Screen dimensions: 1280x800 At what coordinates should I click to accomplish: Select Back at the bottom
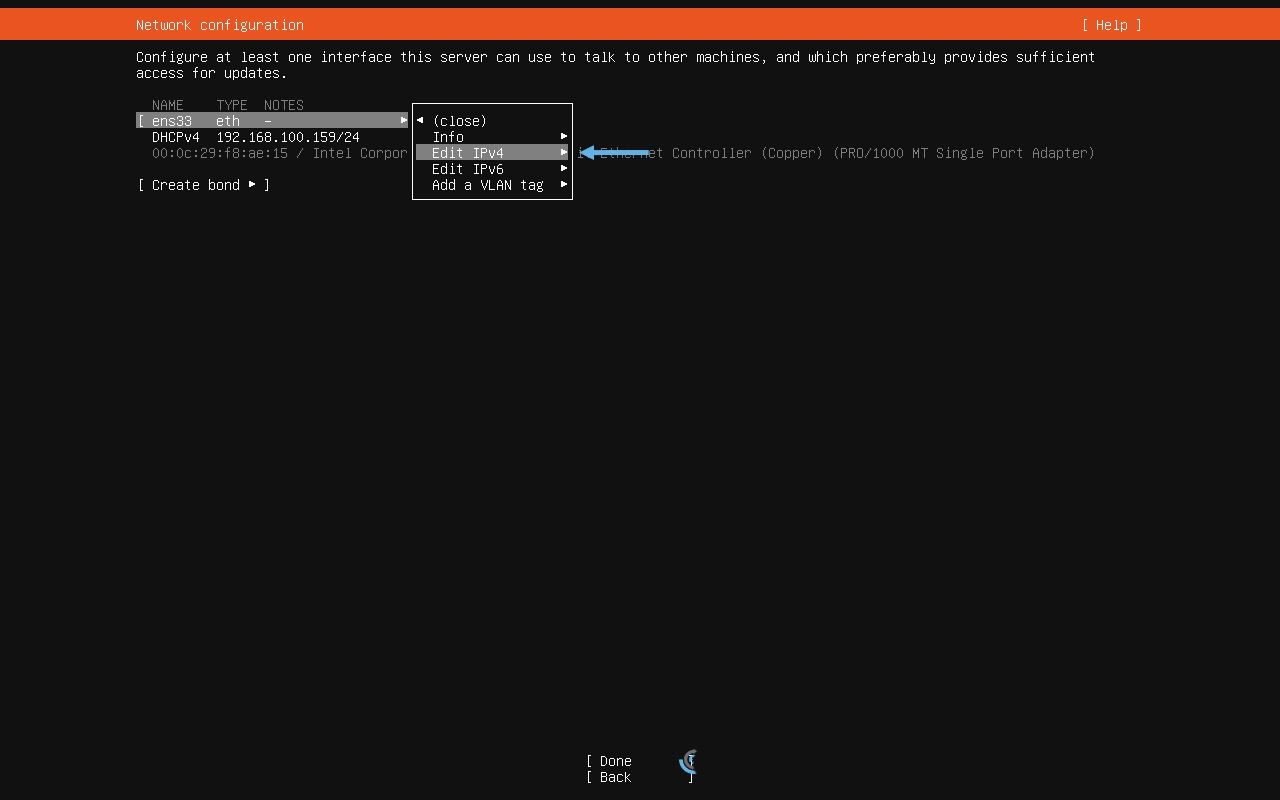614,777
